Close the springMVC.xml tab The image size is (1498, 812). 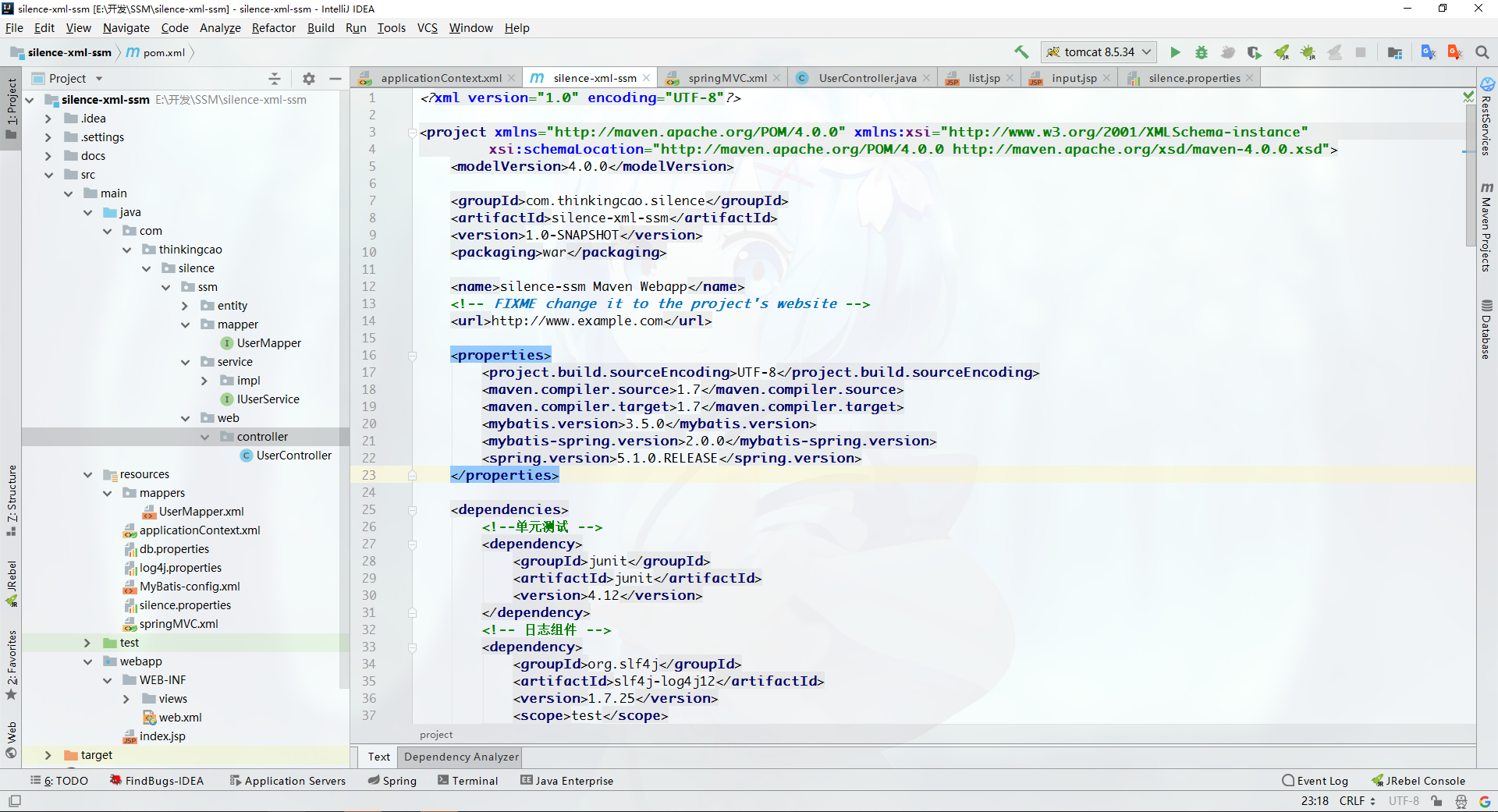click(x=777, y=78)
